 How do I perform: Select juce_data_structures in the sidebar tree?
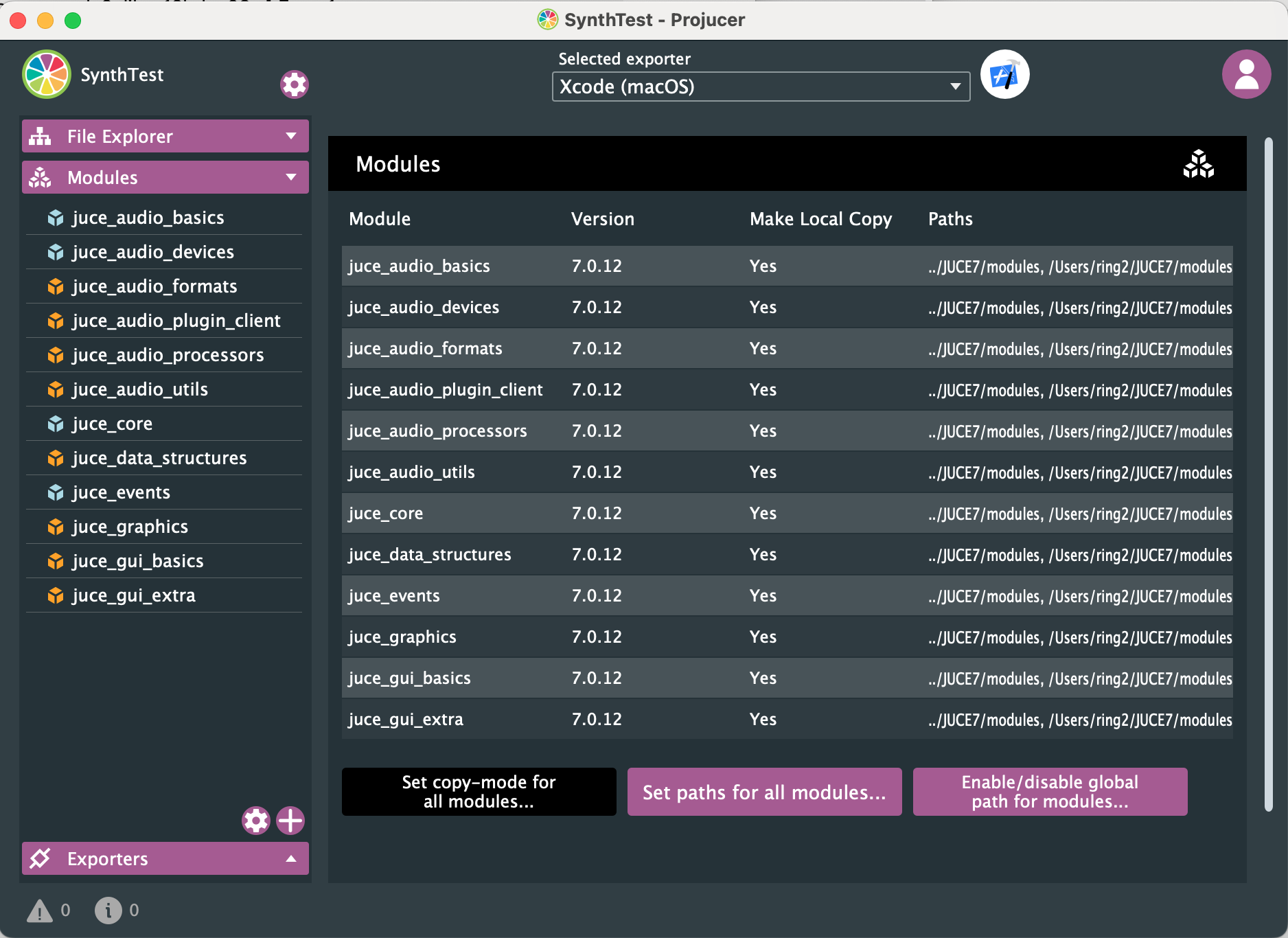point(164,458)
